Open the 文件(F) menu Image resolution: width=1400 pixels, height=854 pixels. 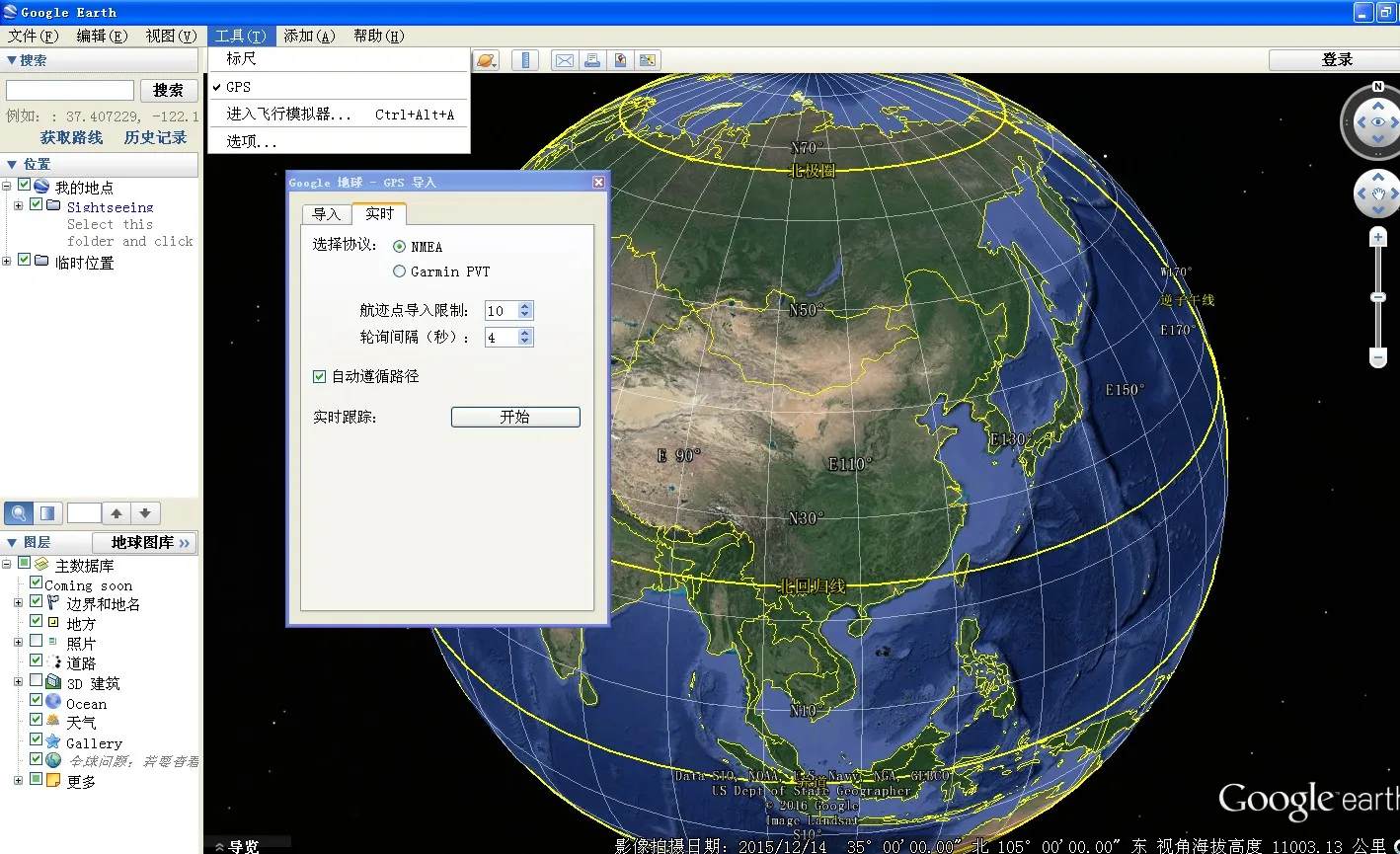coord(34,36)
